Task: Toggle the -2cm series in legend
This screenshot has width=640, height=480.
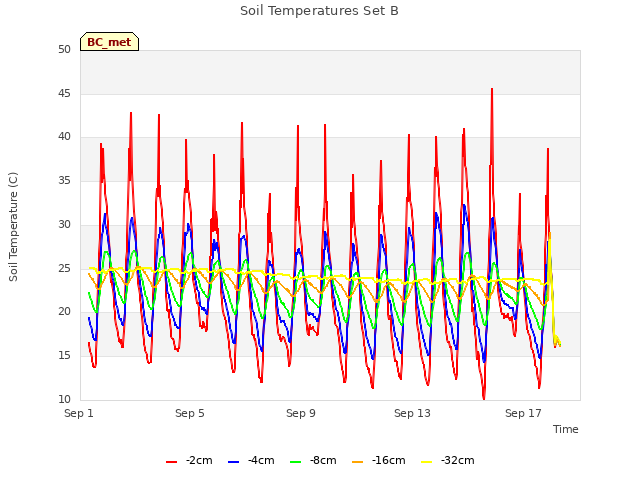Action: point(189,460)
